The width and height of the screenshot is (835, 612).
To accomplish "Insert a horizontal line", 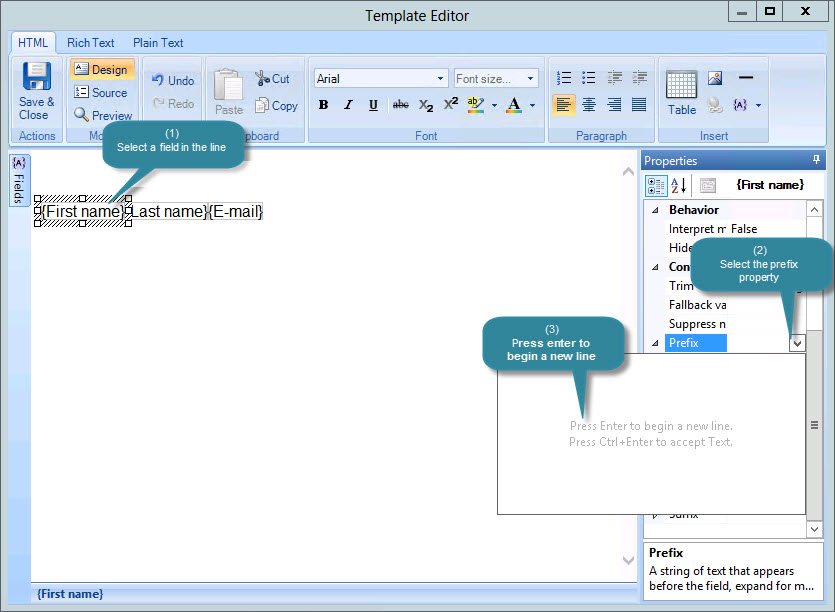I will tap(745, 77).
